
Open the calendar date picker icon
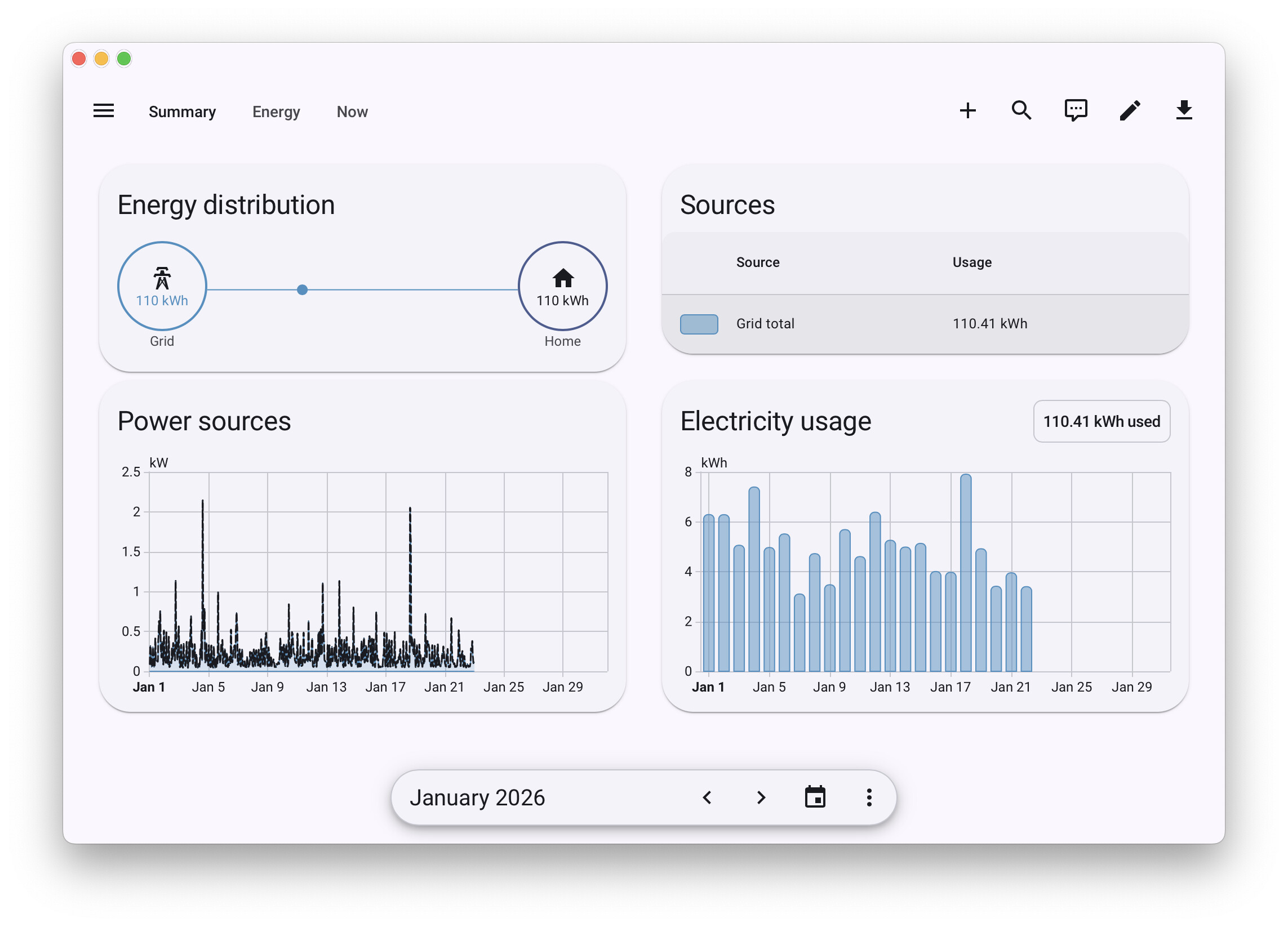click(x=815, y=797)
